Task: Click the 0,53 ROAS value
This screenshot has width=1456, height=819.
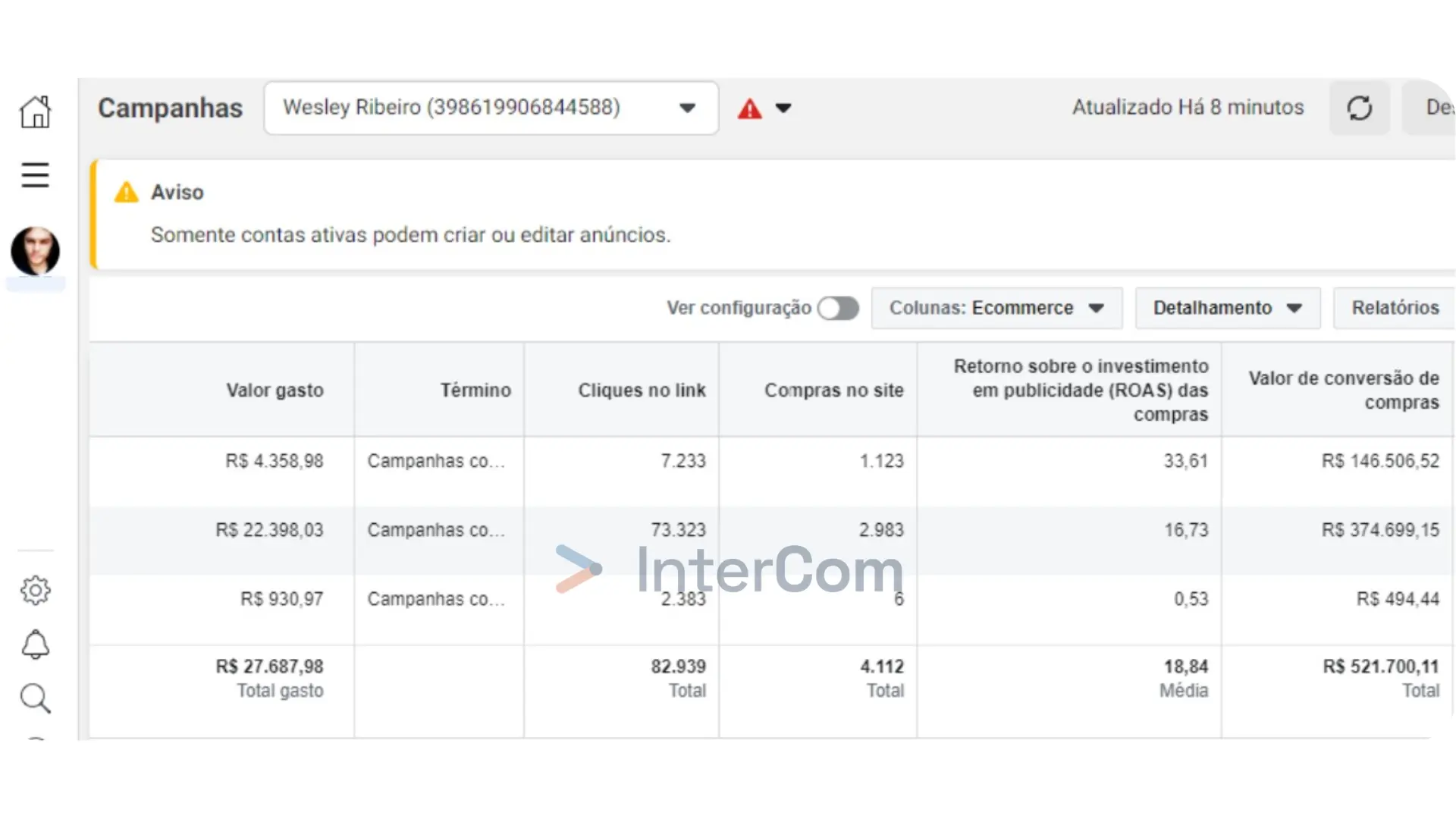Action: click(x=1191, y=599)
